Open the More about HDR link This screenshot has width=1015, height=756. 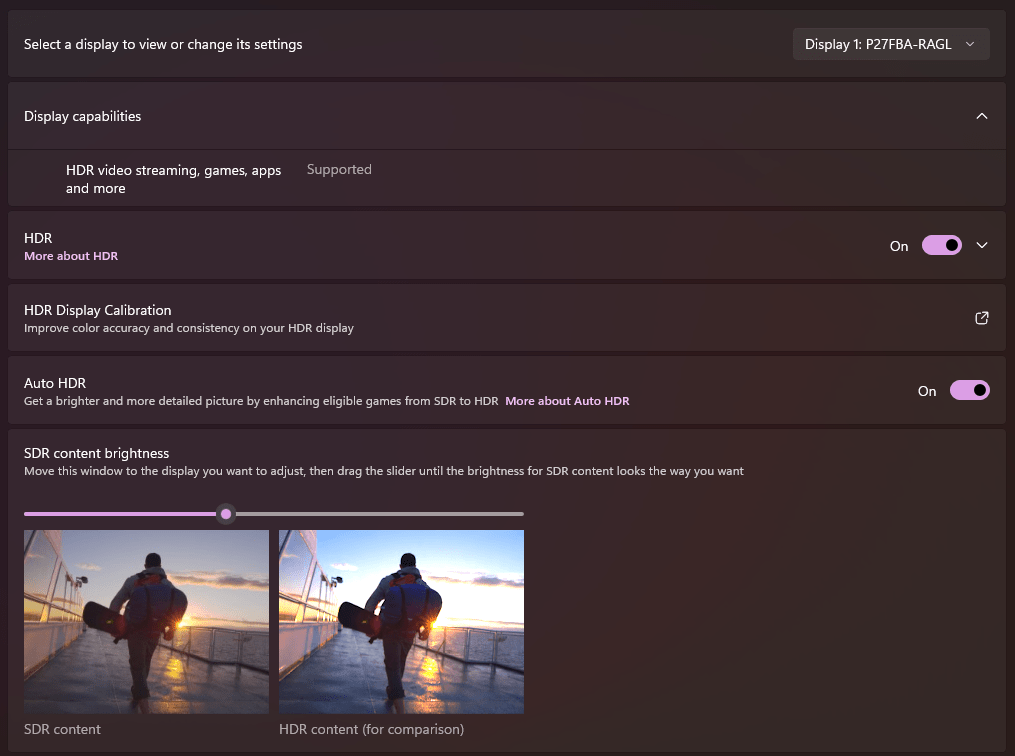71,256
